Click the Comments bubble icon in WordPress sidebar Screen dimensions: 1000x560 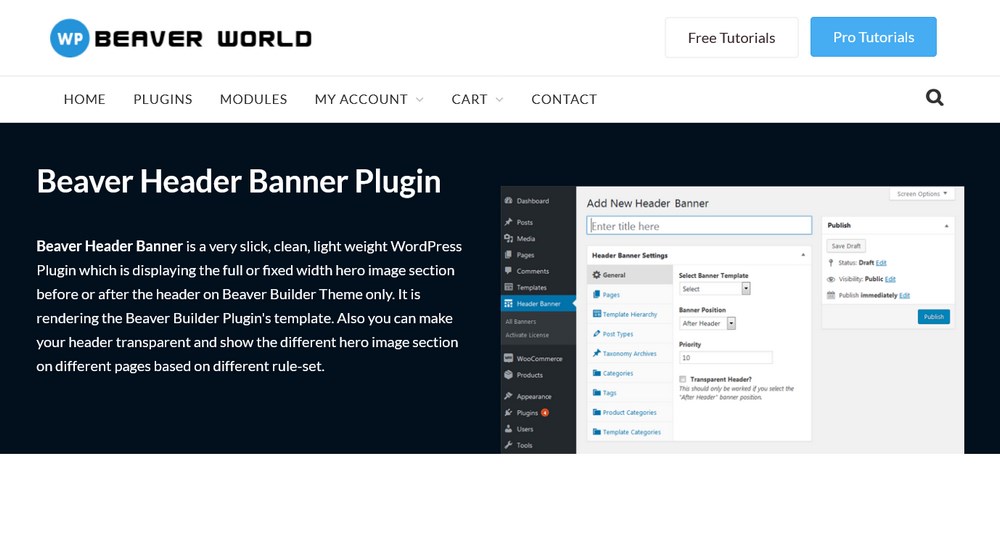click(508, 271)
